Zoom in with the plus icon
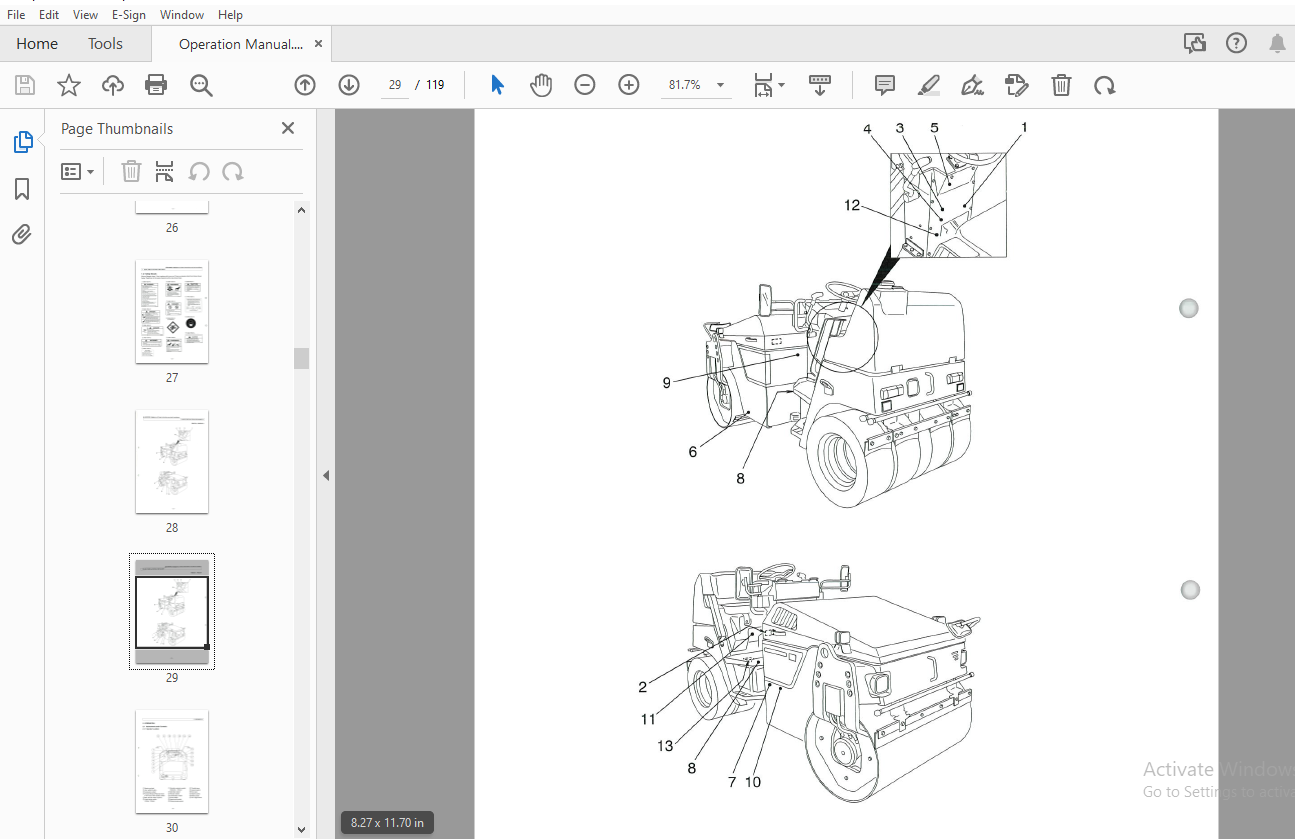The image size is (1295, 839). pyautogui.click(x=629, y=85)
